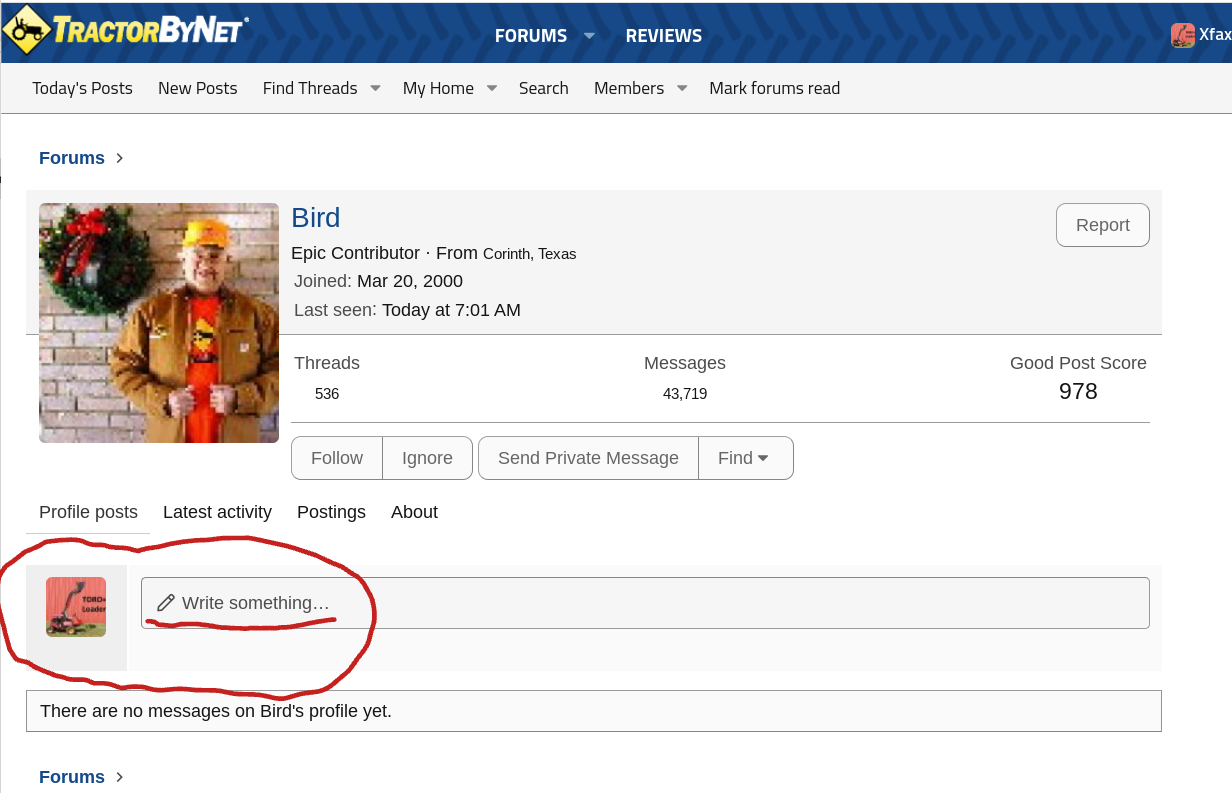Open the REVIEWS header menu
This screenshot has height=793, width=1232.
664,36
